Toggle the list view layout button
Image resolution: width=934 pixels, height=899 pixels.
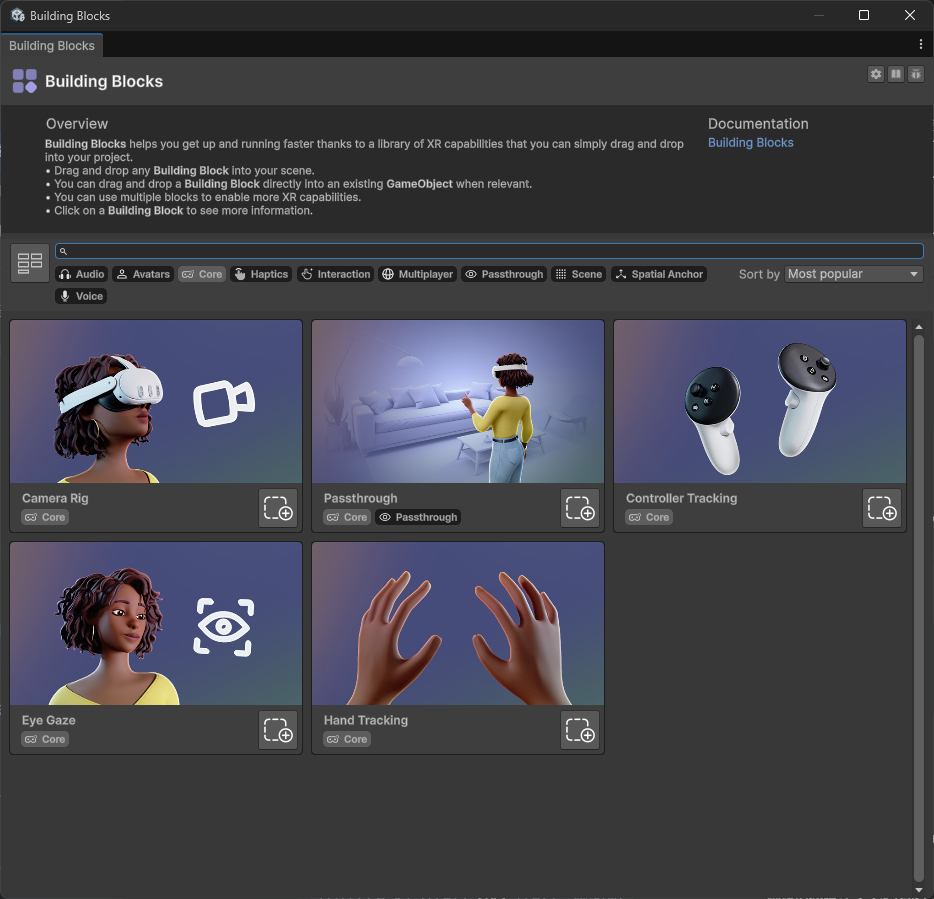pos(30,263)
